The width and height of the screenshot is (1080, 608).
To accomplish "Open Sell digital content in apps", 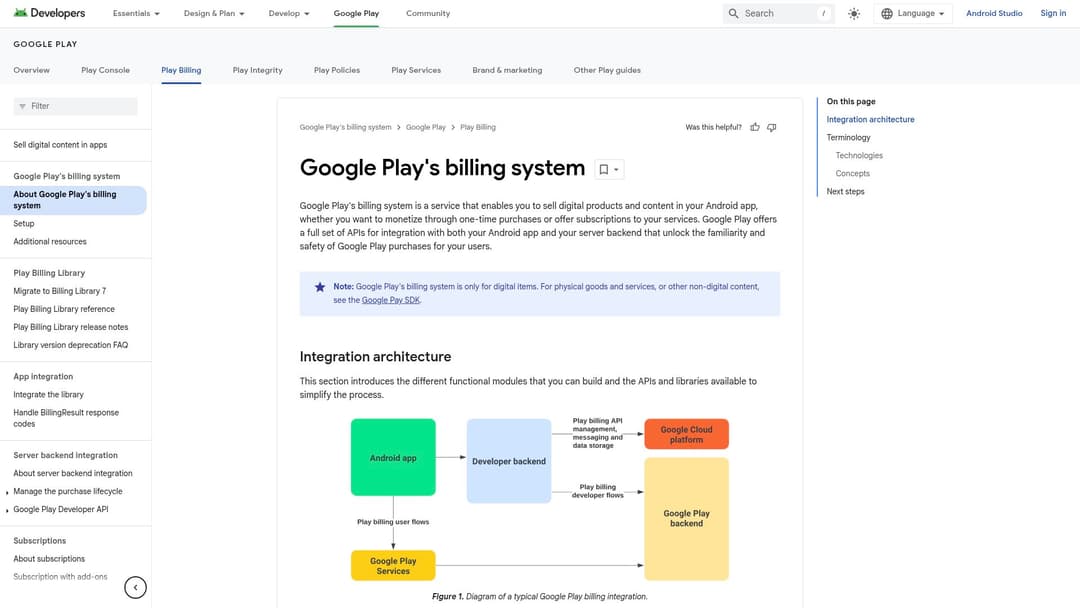I will [x=60, y=145].
